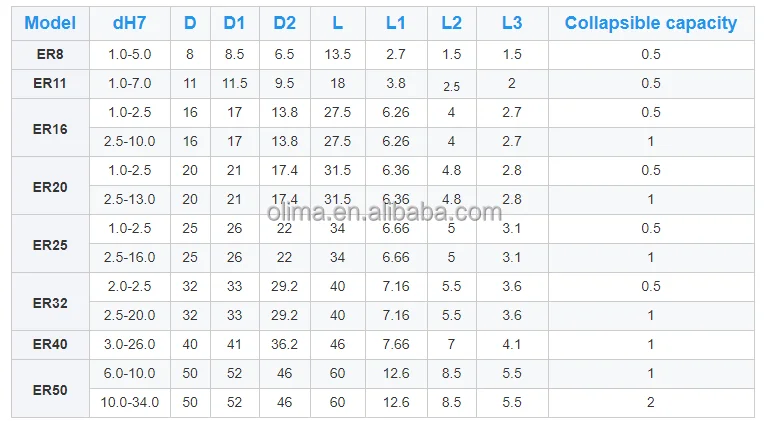The width and height of the screenshot is (768, 421).
Task: Click the ER50 model cell
Action: 49,388
